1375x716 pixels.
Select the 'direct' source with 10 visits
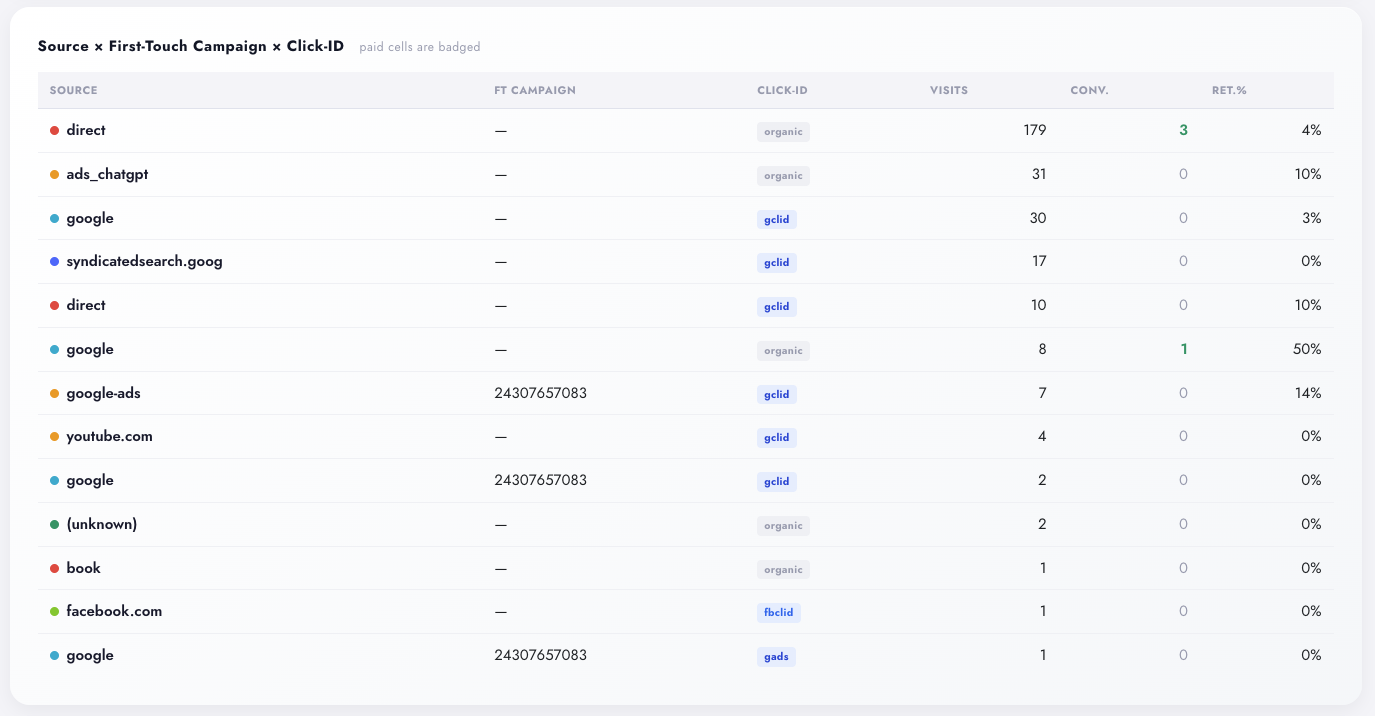pos(86,305)
